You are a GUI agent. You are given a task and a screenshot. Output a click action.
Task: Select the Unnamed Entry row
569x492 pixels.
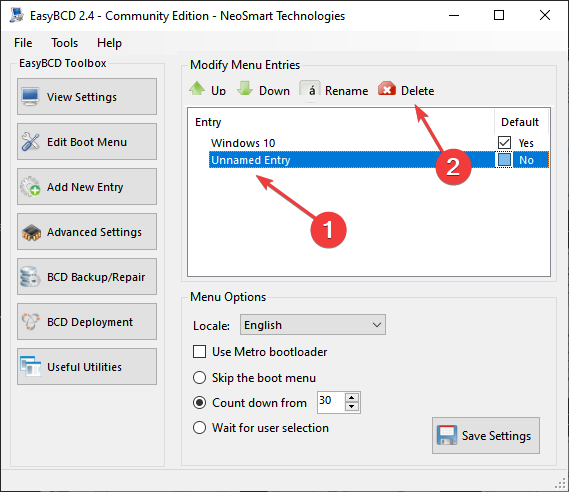coord(378,160)
